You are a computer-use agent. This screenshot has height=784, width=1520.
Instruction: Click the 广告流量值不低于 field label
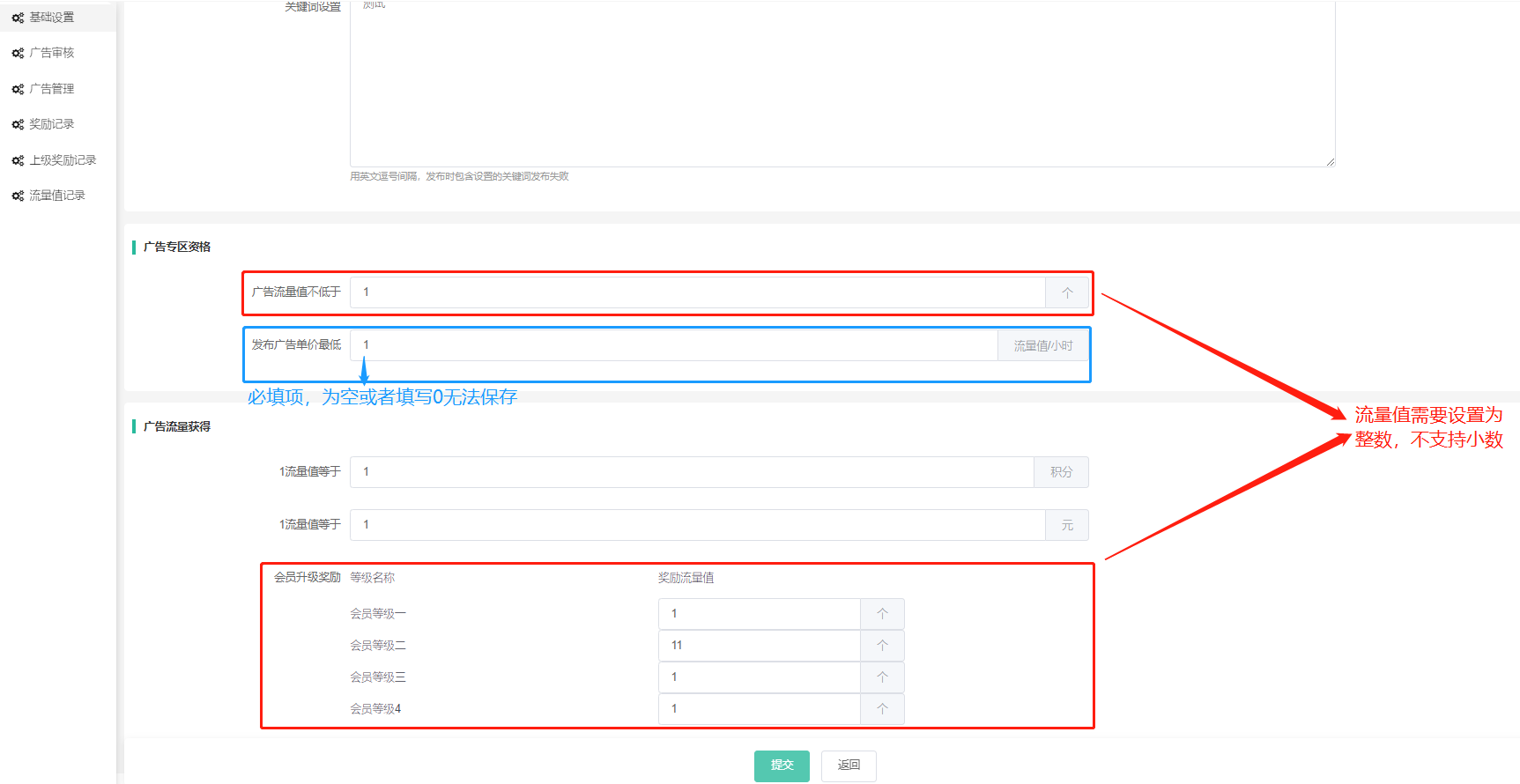pyautogui.click(x=296, y=292)
